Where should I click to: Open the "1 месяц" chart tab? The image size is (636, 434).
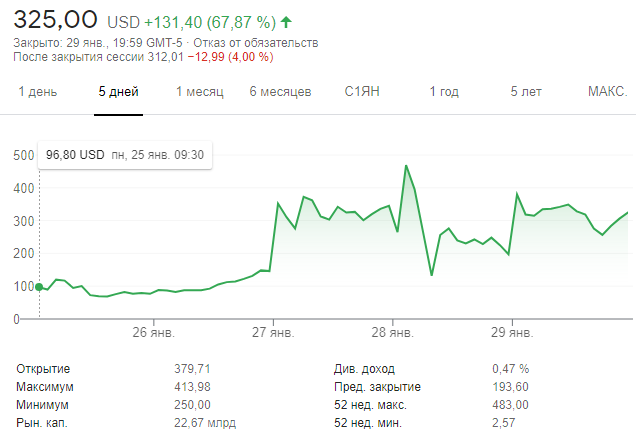tap(199, 92)
